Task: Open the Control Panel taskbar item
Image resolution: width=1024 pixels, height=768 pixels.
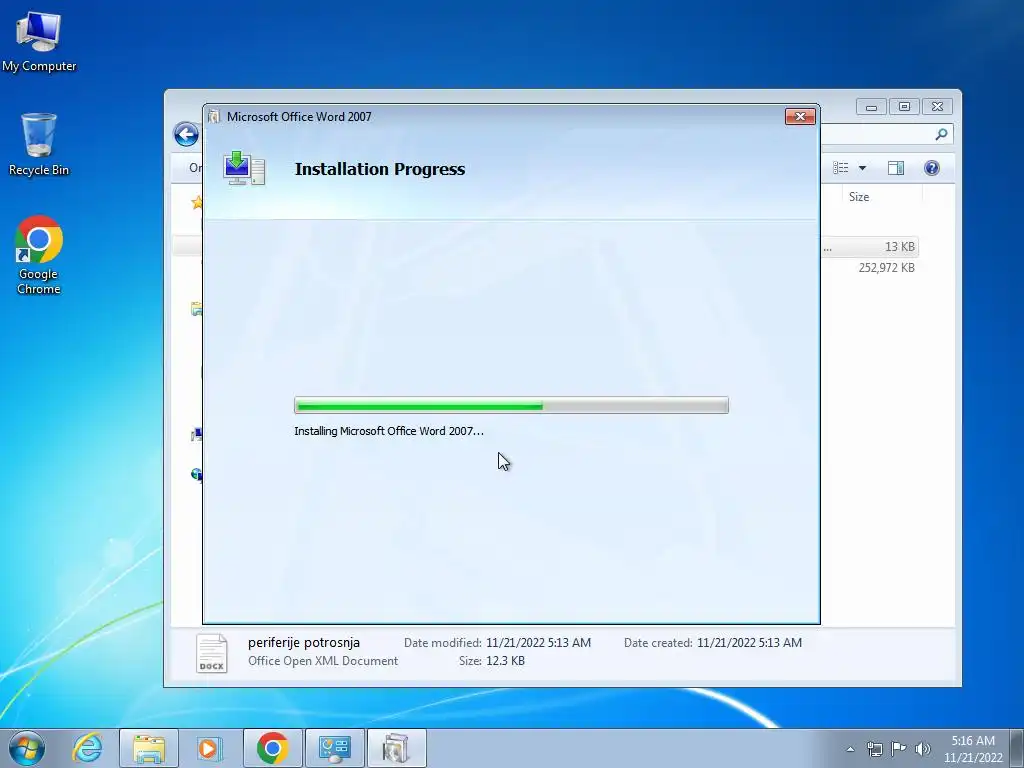Action: coord(334,748)
